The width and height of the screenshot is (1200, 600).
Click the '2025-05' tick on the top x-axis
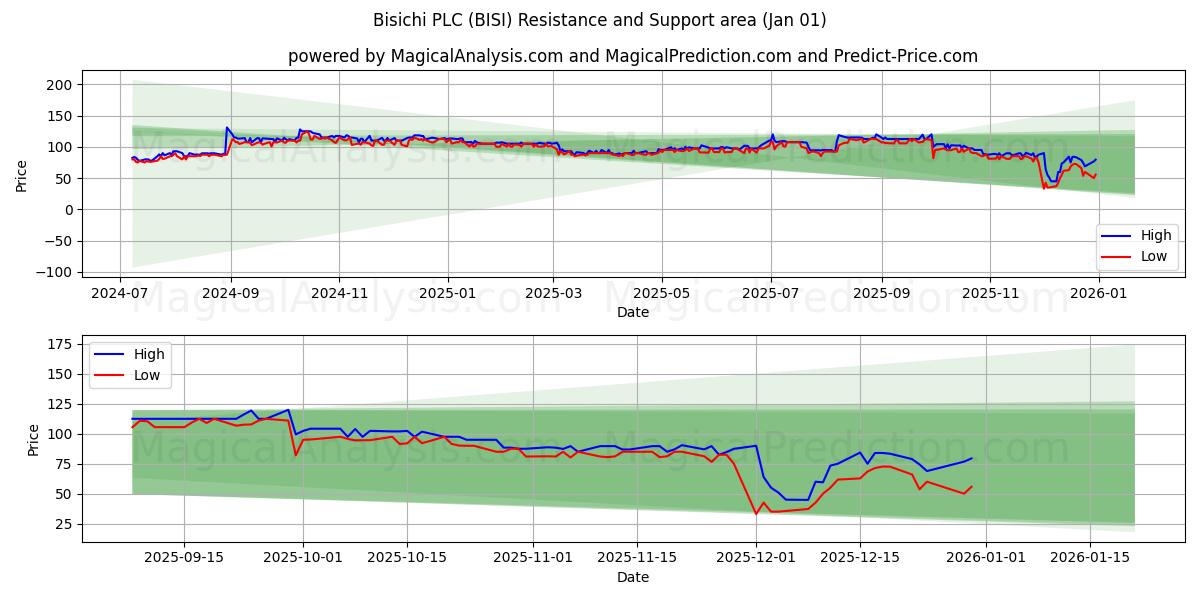[661, 293]
